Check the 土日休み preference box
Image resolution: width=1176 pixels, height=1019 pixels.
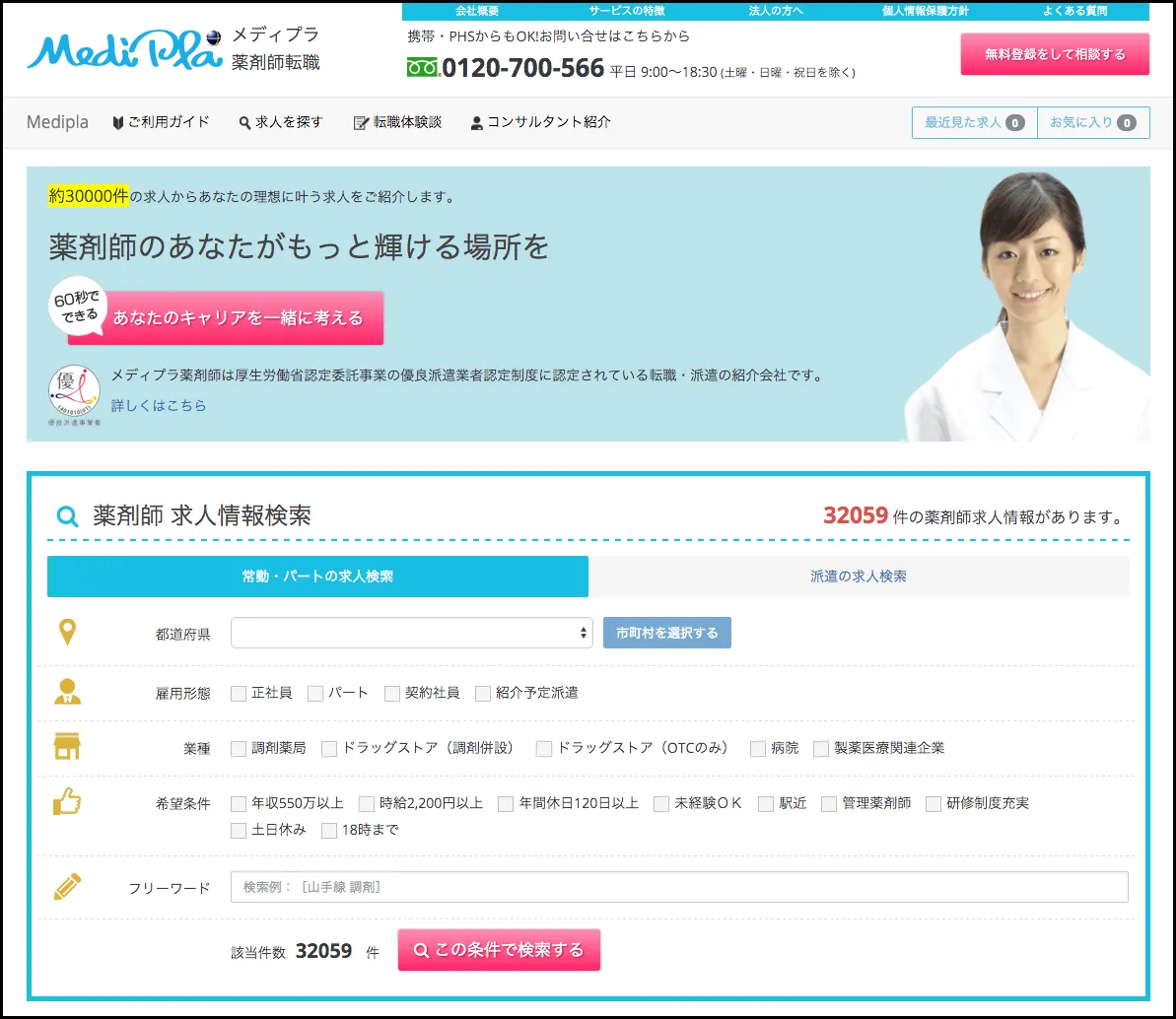(x=238, y=830)
